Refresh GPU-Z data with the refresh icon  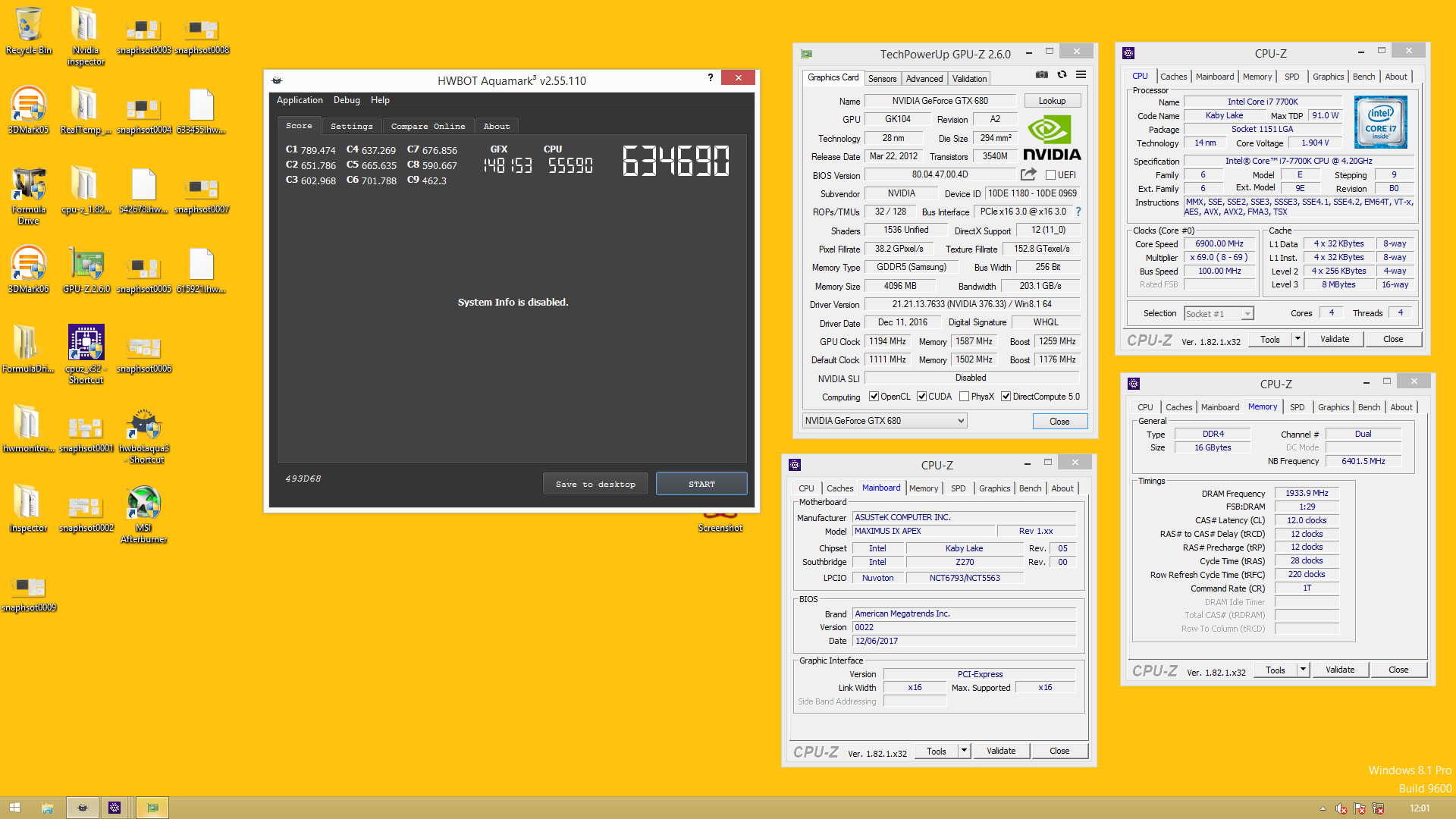(1062, 74)
